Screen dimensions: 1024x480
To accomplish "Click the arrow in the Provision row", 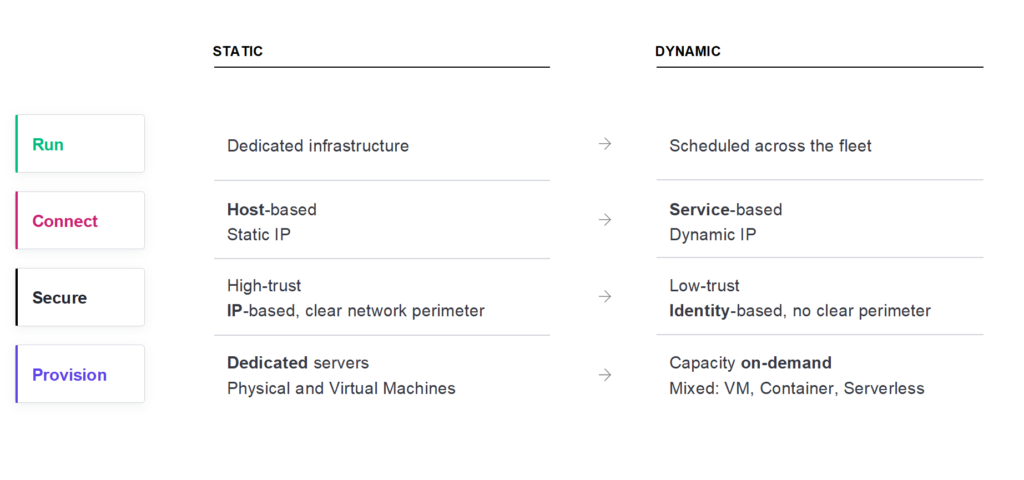I will 605,375.
